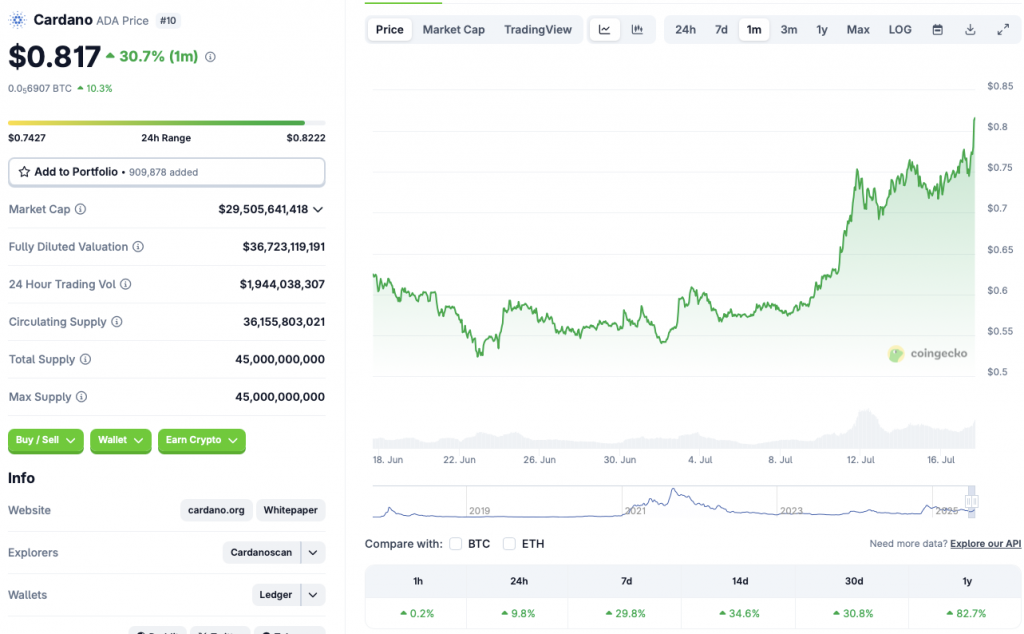Select Max chart timeframe
The image size is (1024, 634).
point(858,29)
